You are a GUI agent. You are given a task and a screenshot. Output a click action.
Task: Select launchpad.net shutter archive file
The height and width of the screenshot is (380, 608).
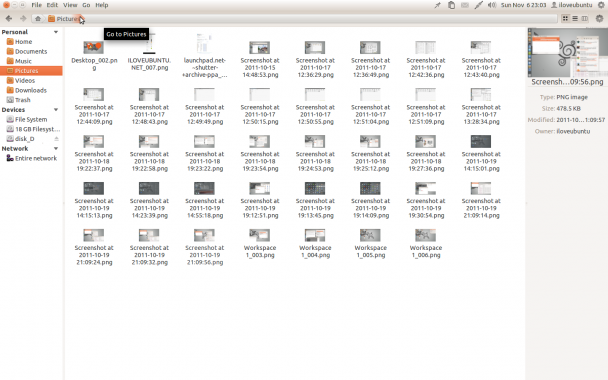click(x=204, y=56)
